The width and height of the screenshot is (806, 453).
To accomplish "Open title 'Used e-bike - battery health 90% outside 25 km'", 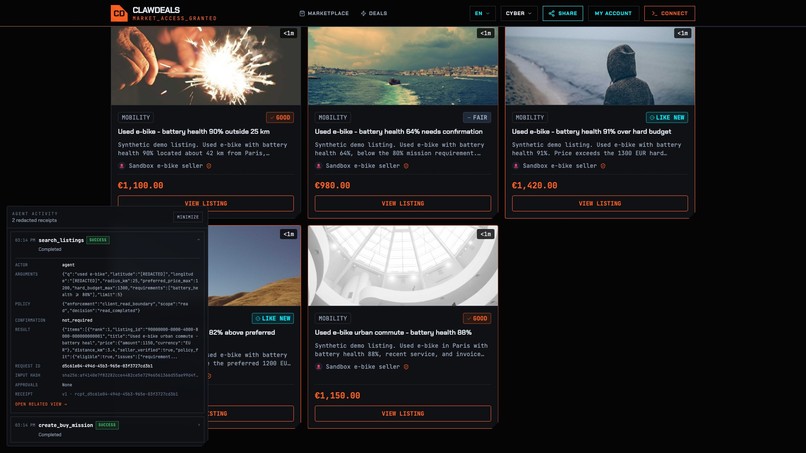I will point(194,132).
